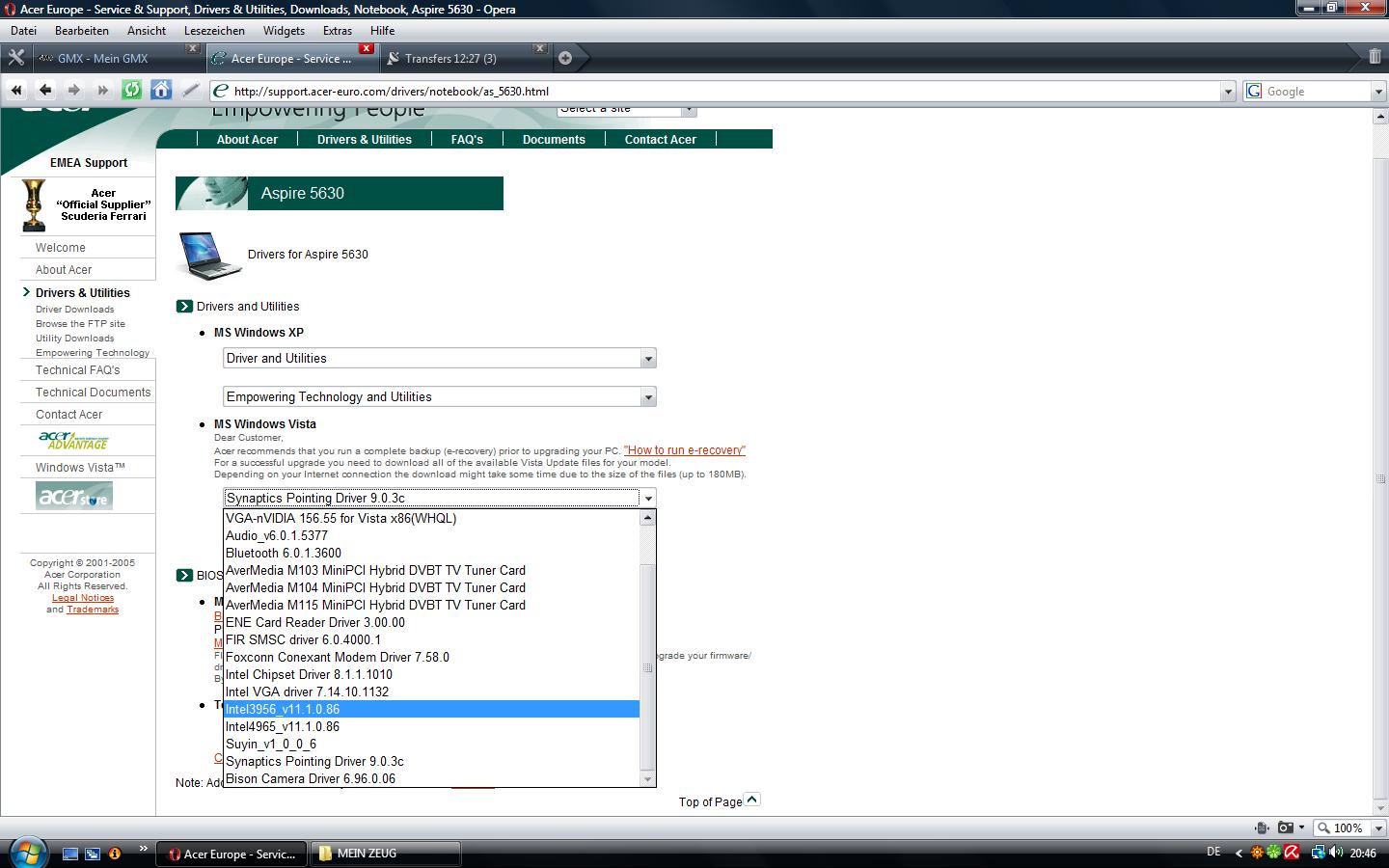Click the fit-to-width icon in status bar
Viewport: 1389px width, 868px height.
coord(1262,827)
